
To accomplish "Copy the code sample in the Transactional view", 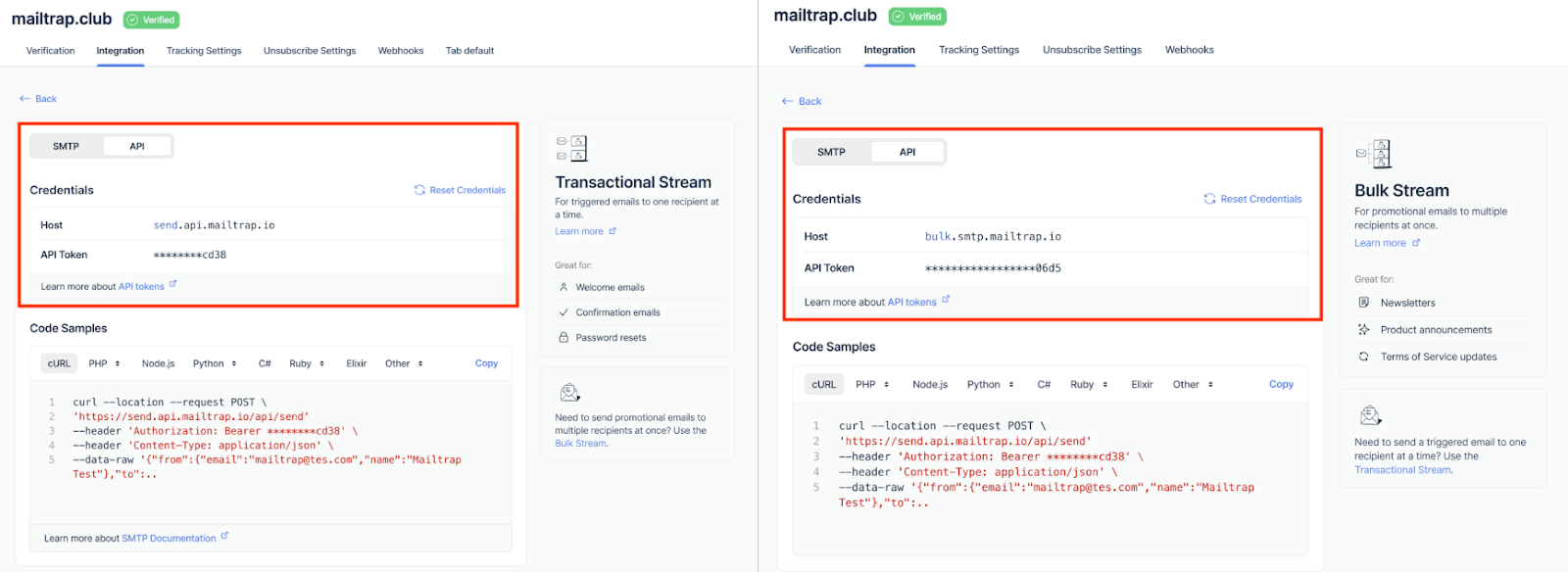I will point(486,363).
